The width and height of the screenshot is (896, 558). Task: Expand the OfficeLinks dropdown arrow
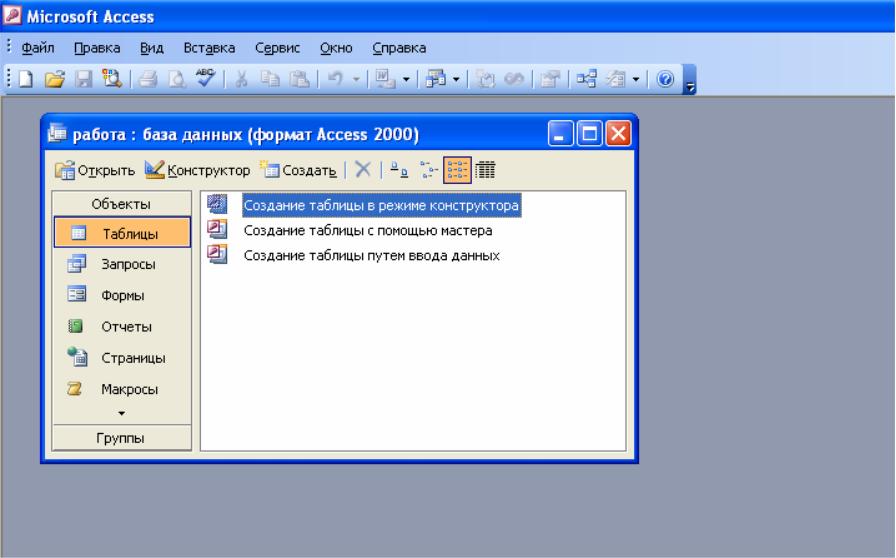[x=406, y=79]
